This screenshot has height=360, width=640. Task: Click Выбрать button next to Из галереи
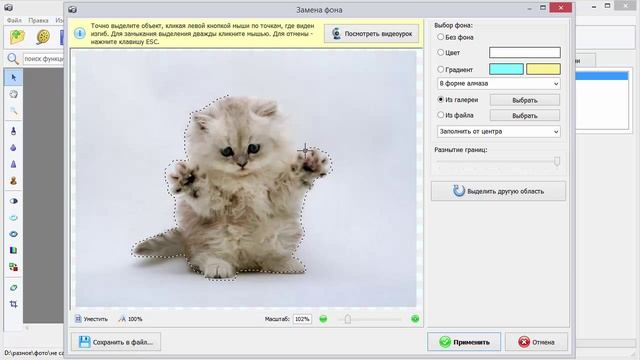[x=525, y=100]
